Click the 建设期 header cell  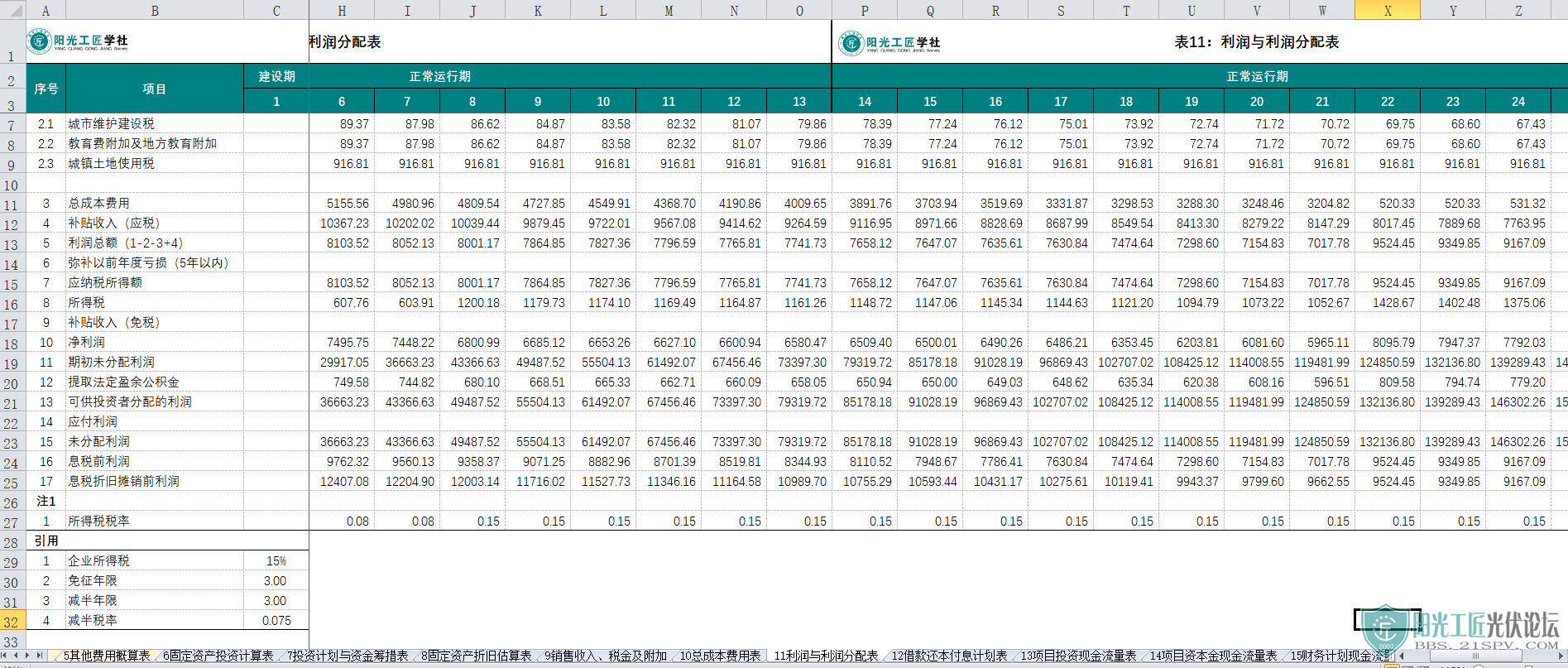(276, 76)
